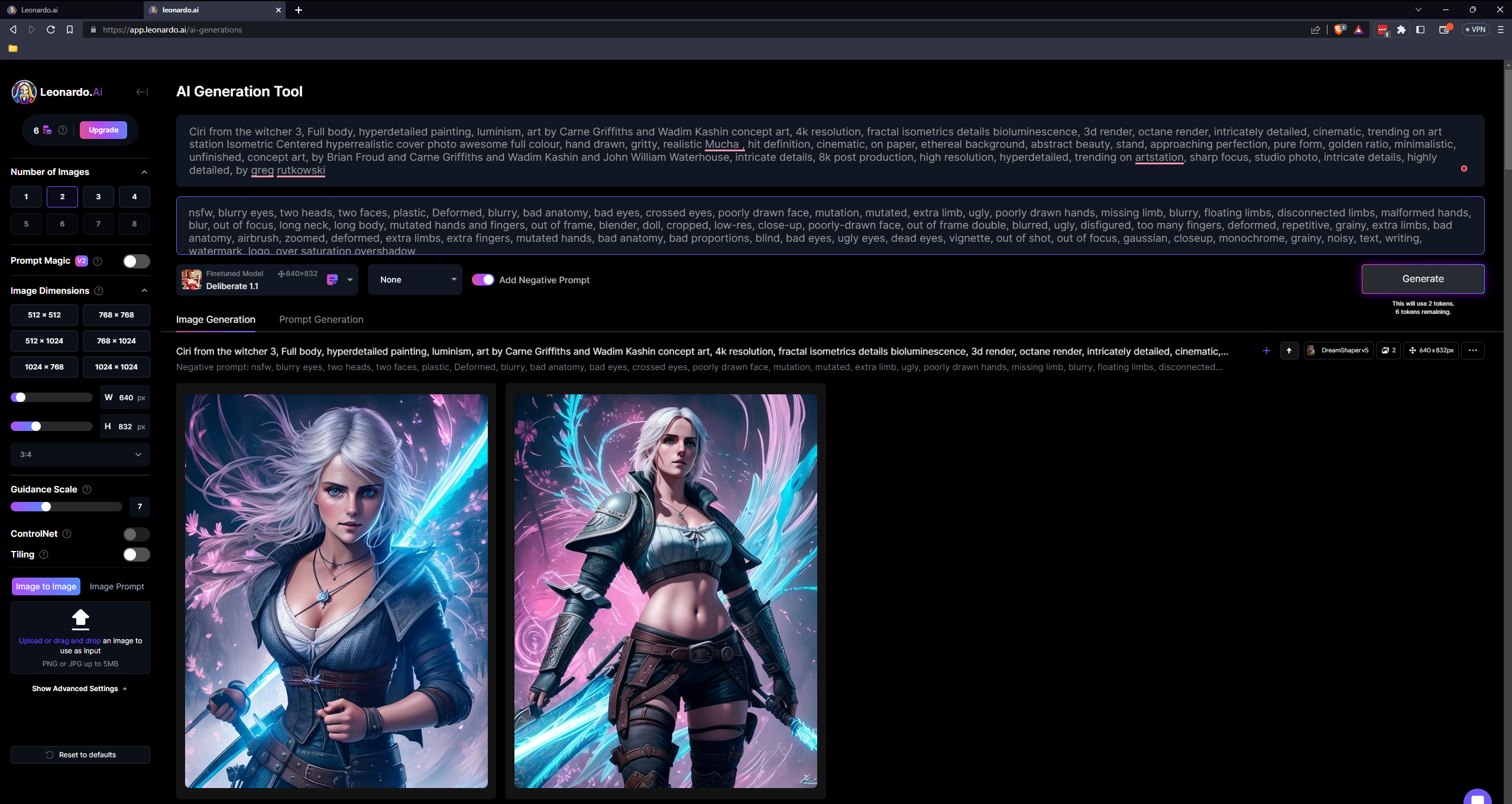Collapse the Number of Images section
The image size is (1512, 804).
pyautogui.click(x=144, y=172)
